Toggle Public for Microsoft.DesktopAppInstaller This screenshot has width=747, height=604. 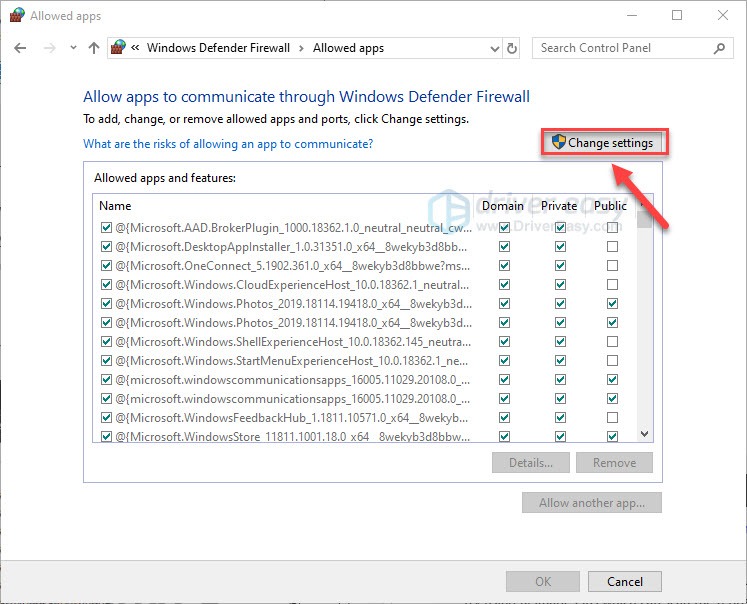coord(612,247)
